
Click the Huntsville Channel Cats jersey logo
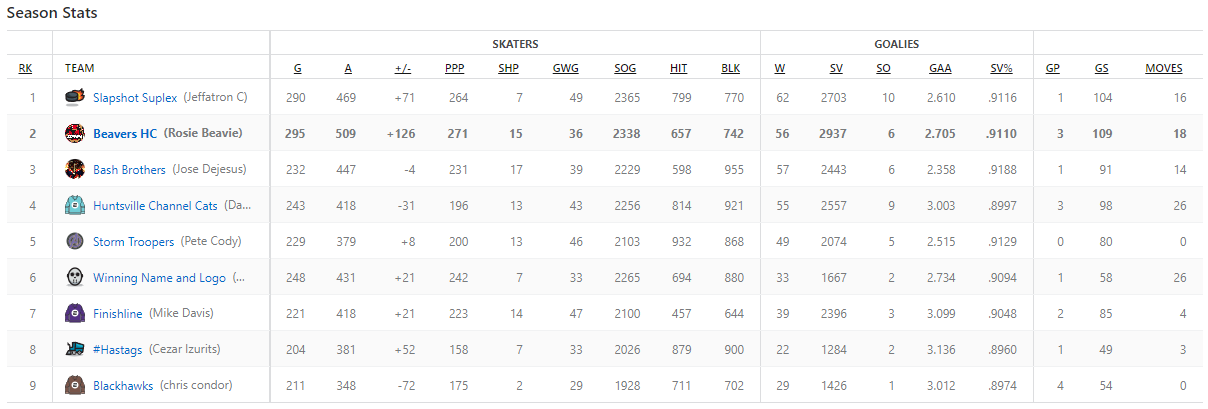click(74, 206)
